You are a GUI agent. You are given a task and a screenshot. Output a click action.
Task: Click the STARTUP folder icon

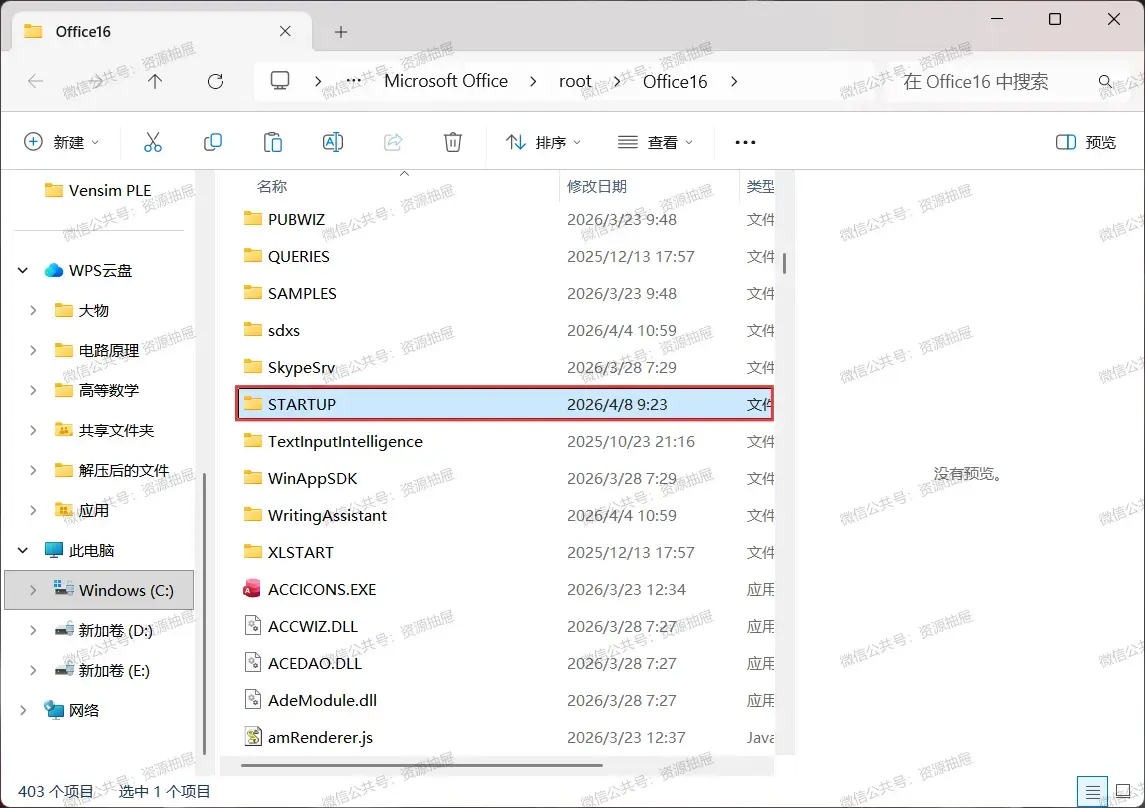[253, 403]
